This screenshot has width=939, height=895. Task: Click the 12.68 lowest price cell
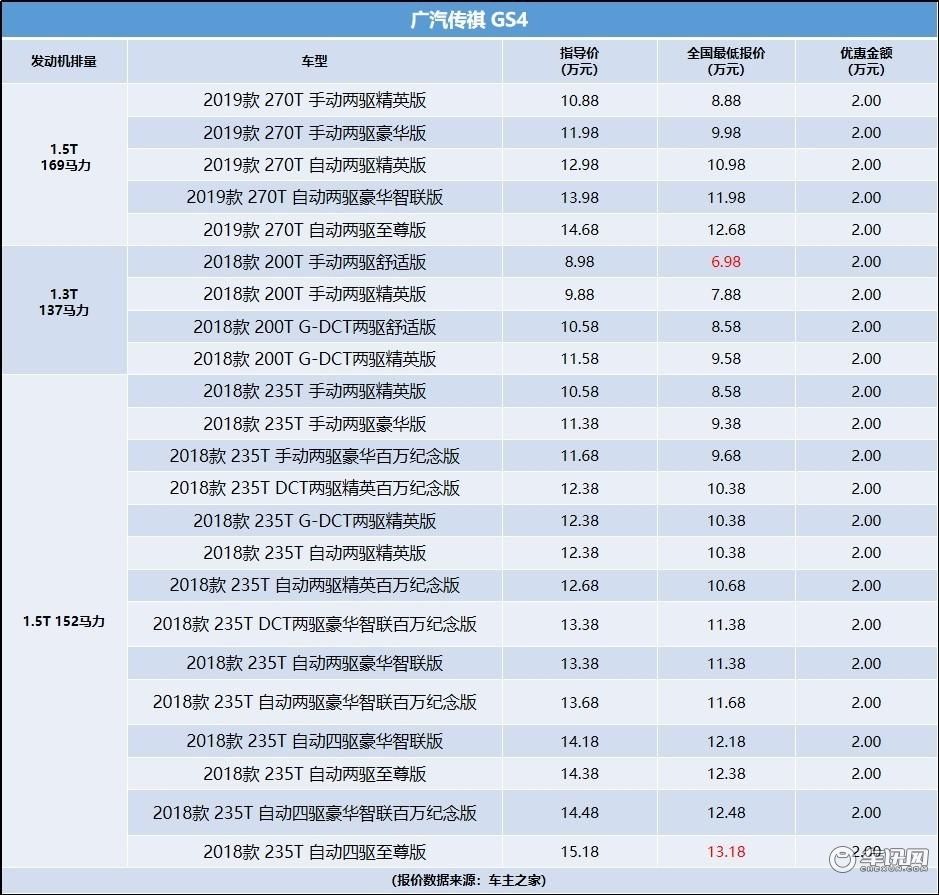click(726, 229)
